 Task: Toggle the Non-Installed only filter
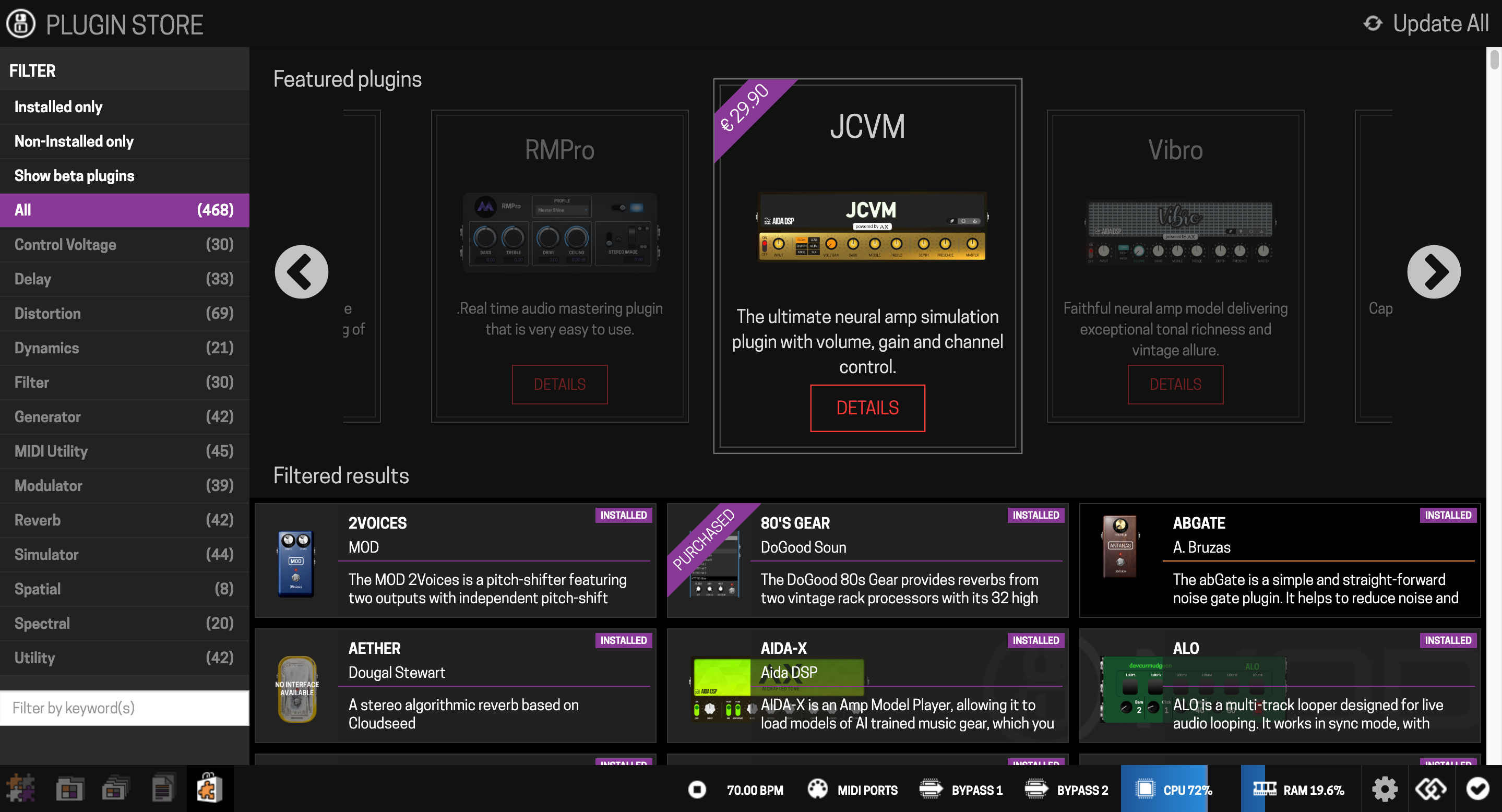coord(74,141)
